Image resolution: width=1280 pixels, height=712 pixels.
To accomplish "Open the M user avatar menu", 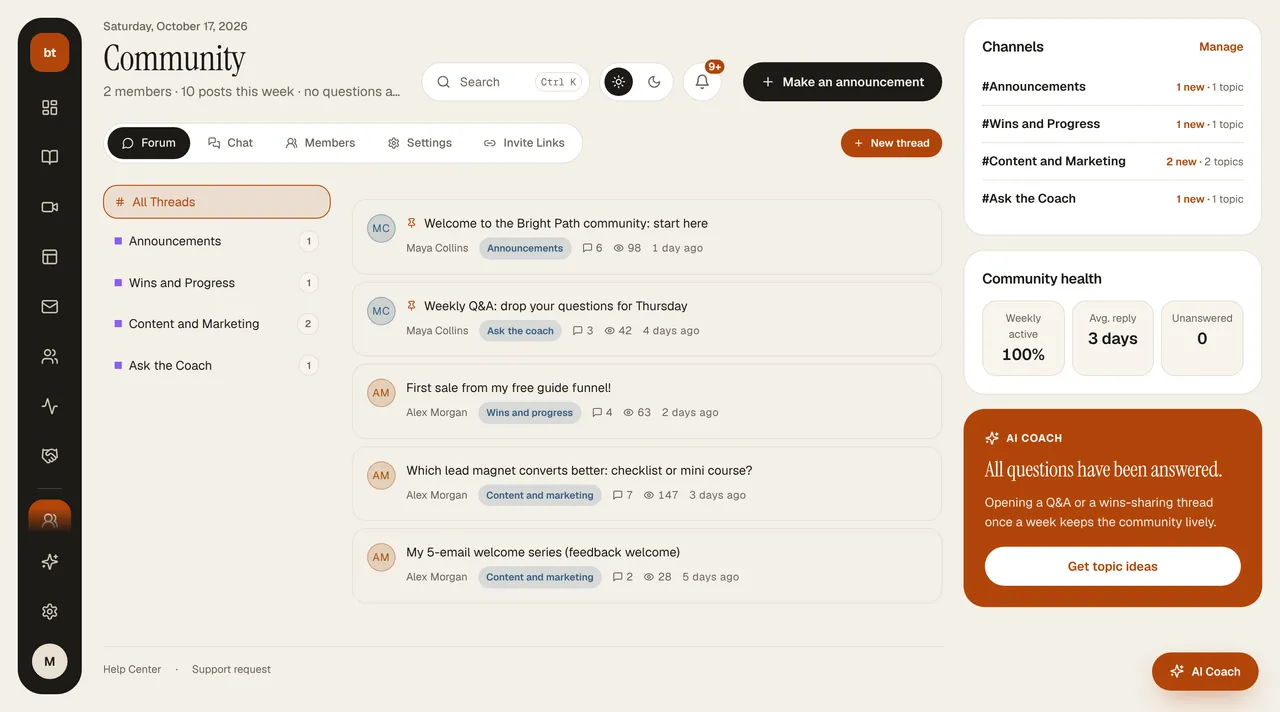I will click(x=49, y=661).
